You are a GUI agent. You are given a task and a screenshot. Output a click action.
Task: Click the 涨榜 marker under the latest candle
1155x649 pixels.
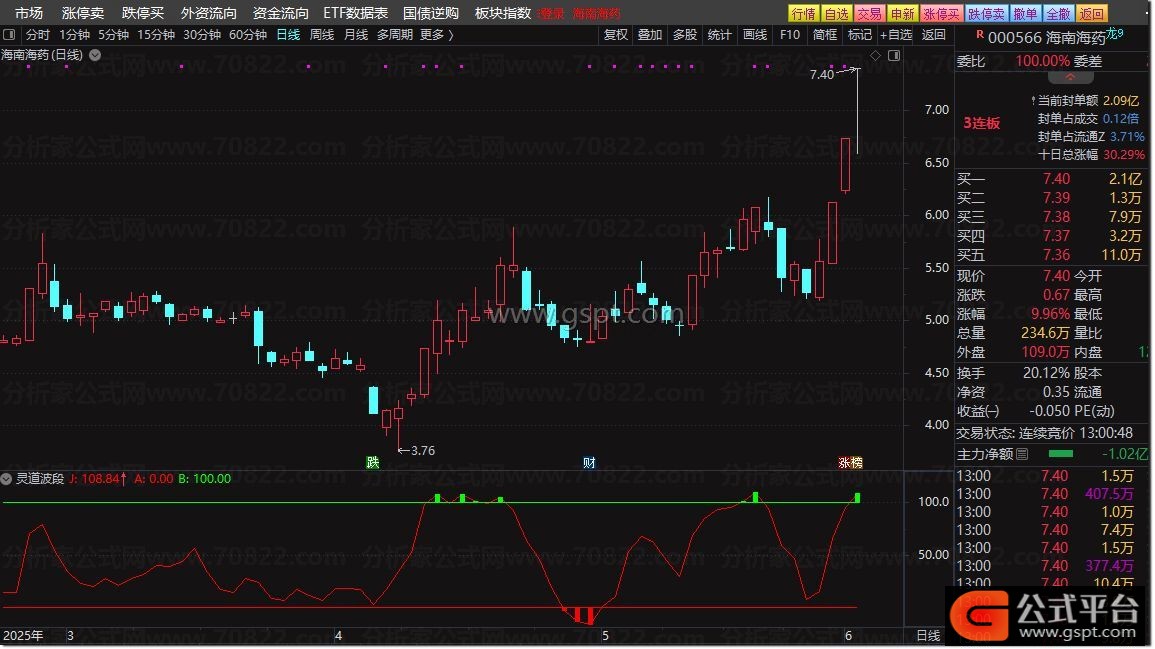(x=850, y=463)
